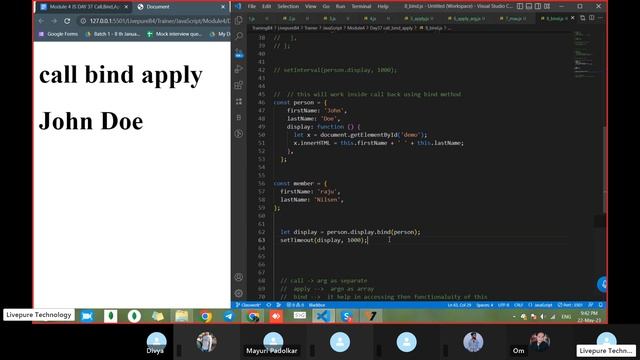Open the Search view in VS Code

pos(239,36)
